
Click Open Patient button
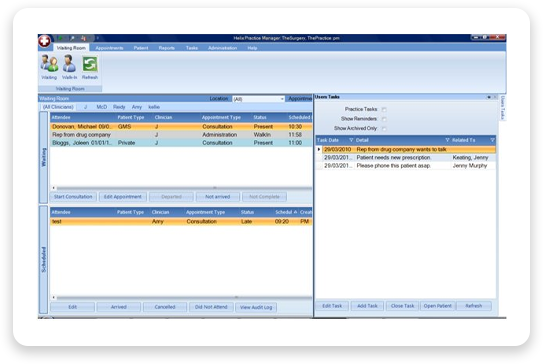coord(437,306)
